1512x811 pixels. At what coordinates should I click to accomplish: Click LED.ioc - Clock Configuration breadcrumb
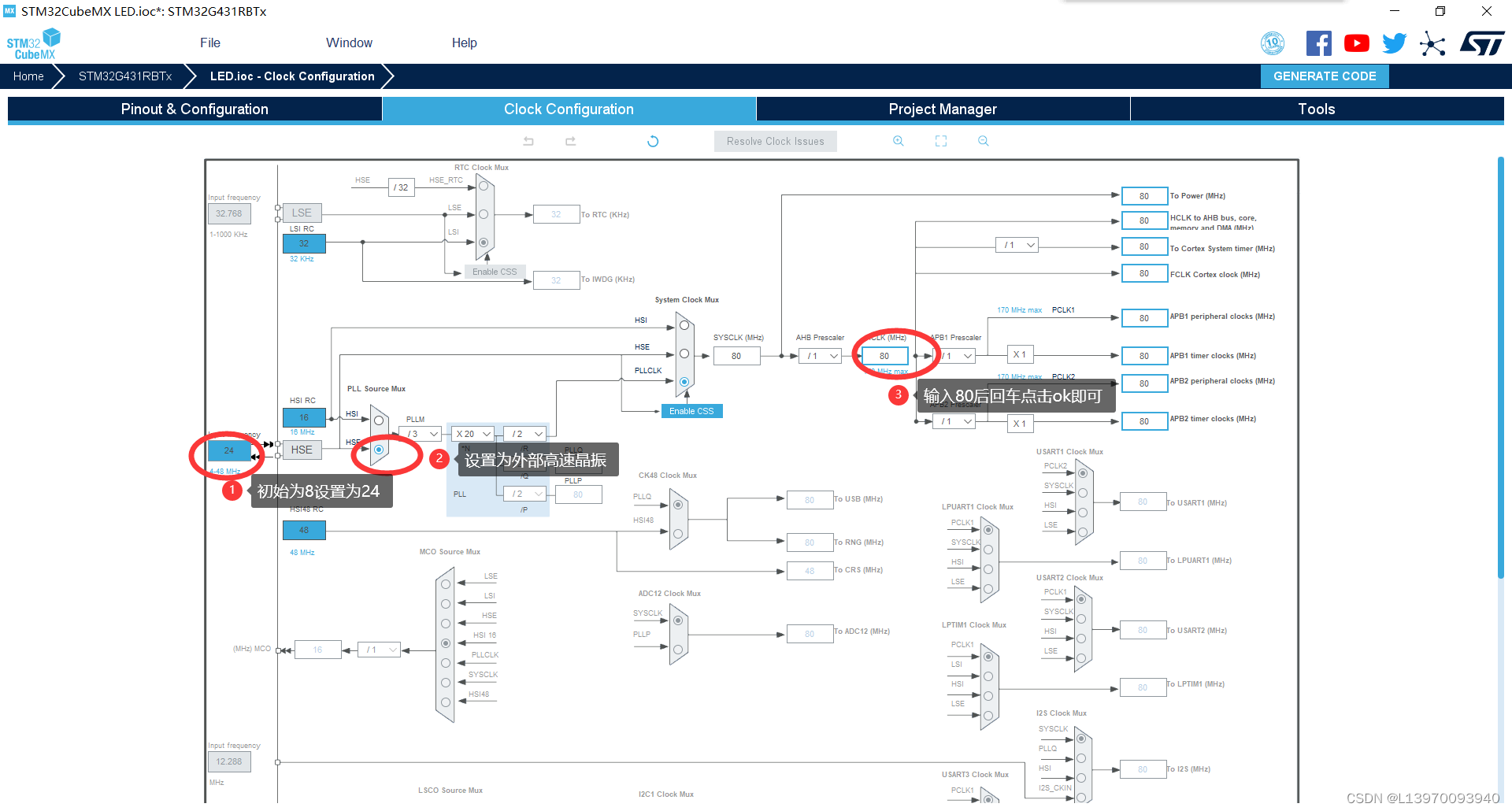coord(292,76)
